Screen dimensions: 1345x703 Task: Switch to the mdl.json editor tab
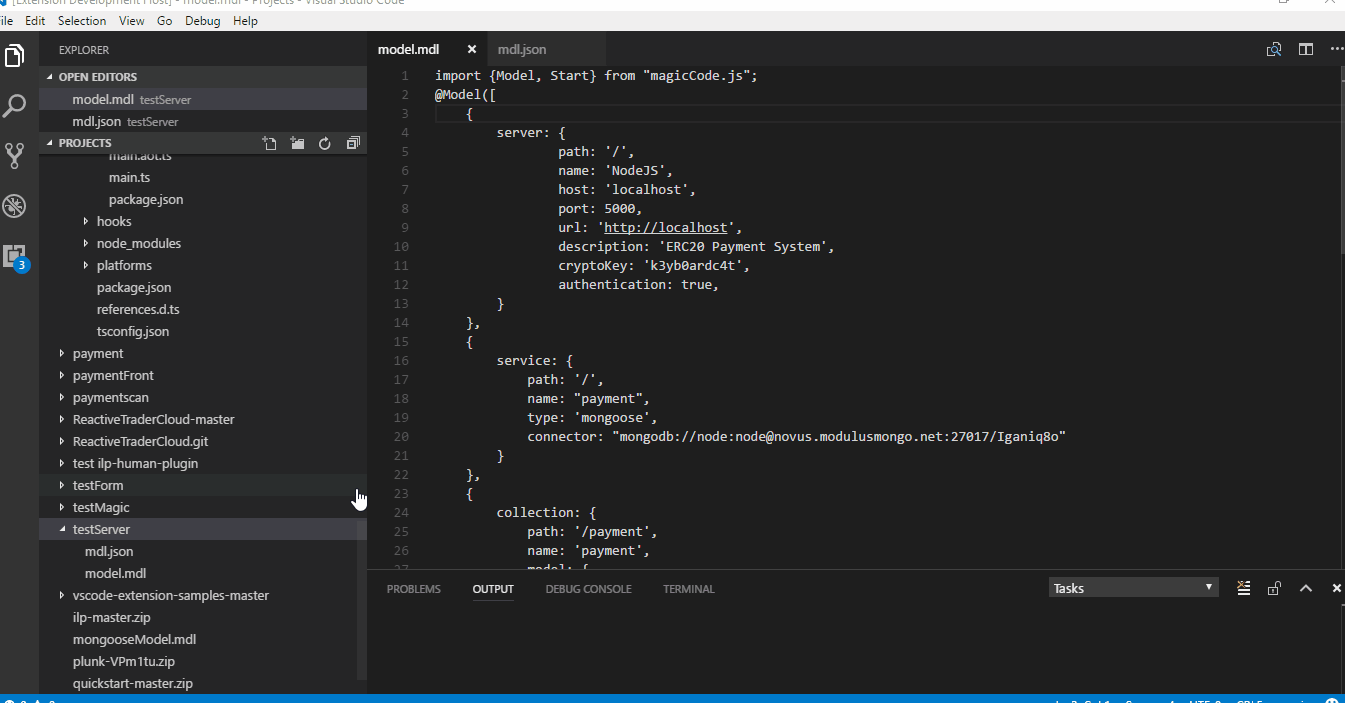click(x=547, y=49)
